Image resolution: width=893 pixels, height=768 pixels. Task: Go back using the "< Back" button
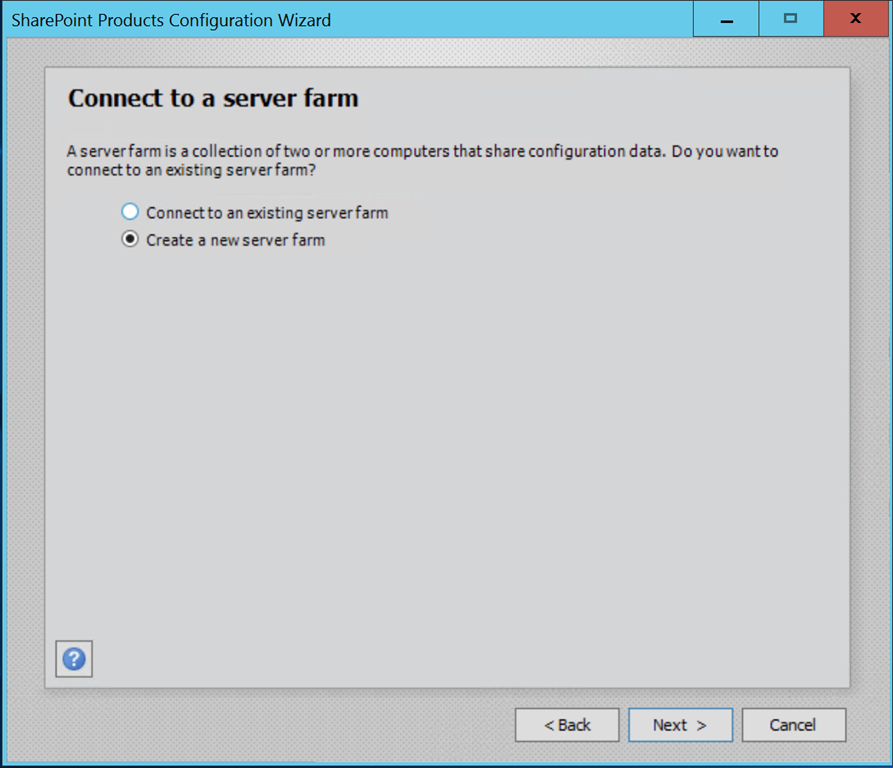(567, 725)
